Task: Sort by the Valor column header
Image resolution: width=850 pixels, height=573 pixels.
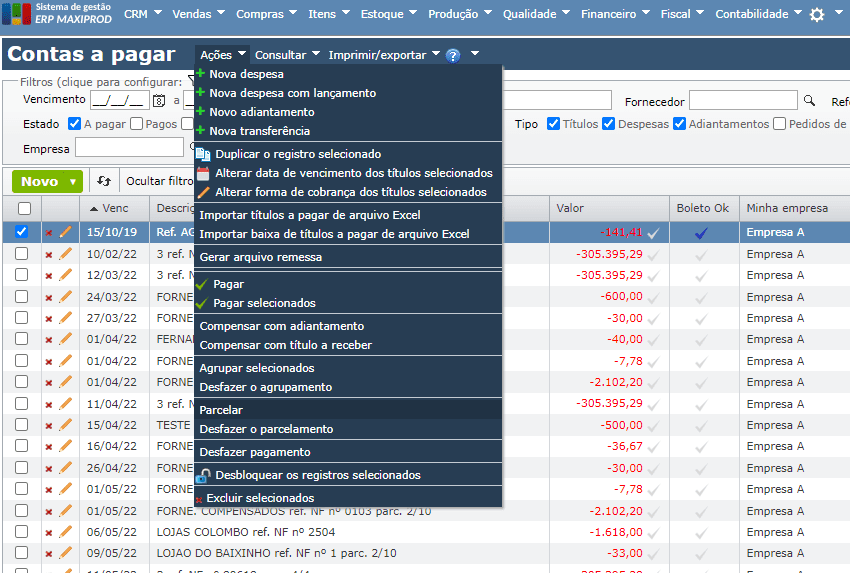Action: (x=570, y=208)
